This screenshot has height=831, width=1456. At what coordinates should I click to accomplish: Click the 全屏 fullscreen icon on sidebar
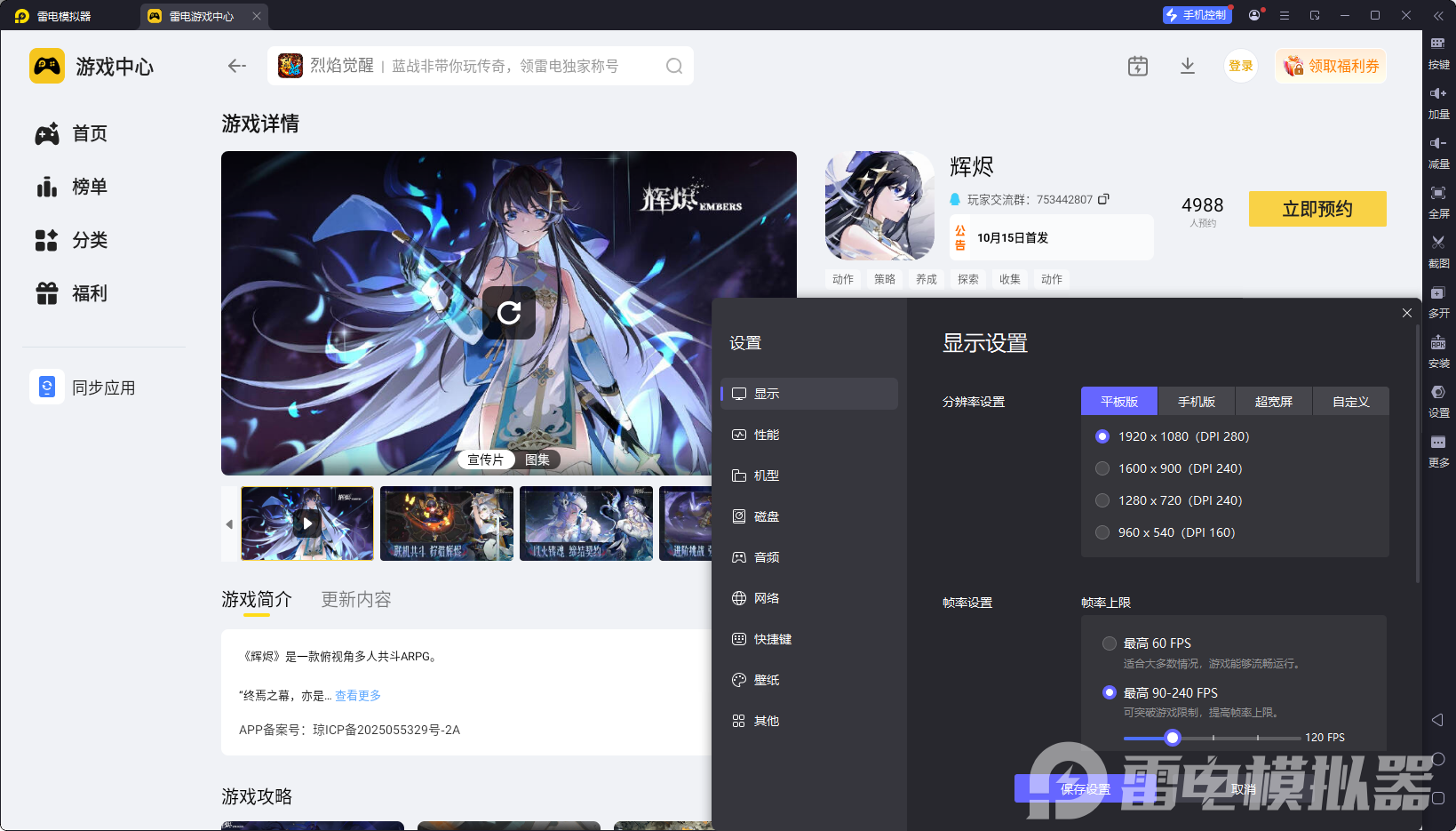1439,202
